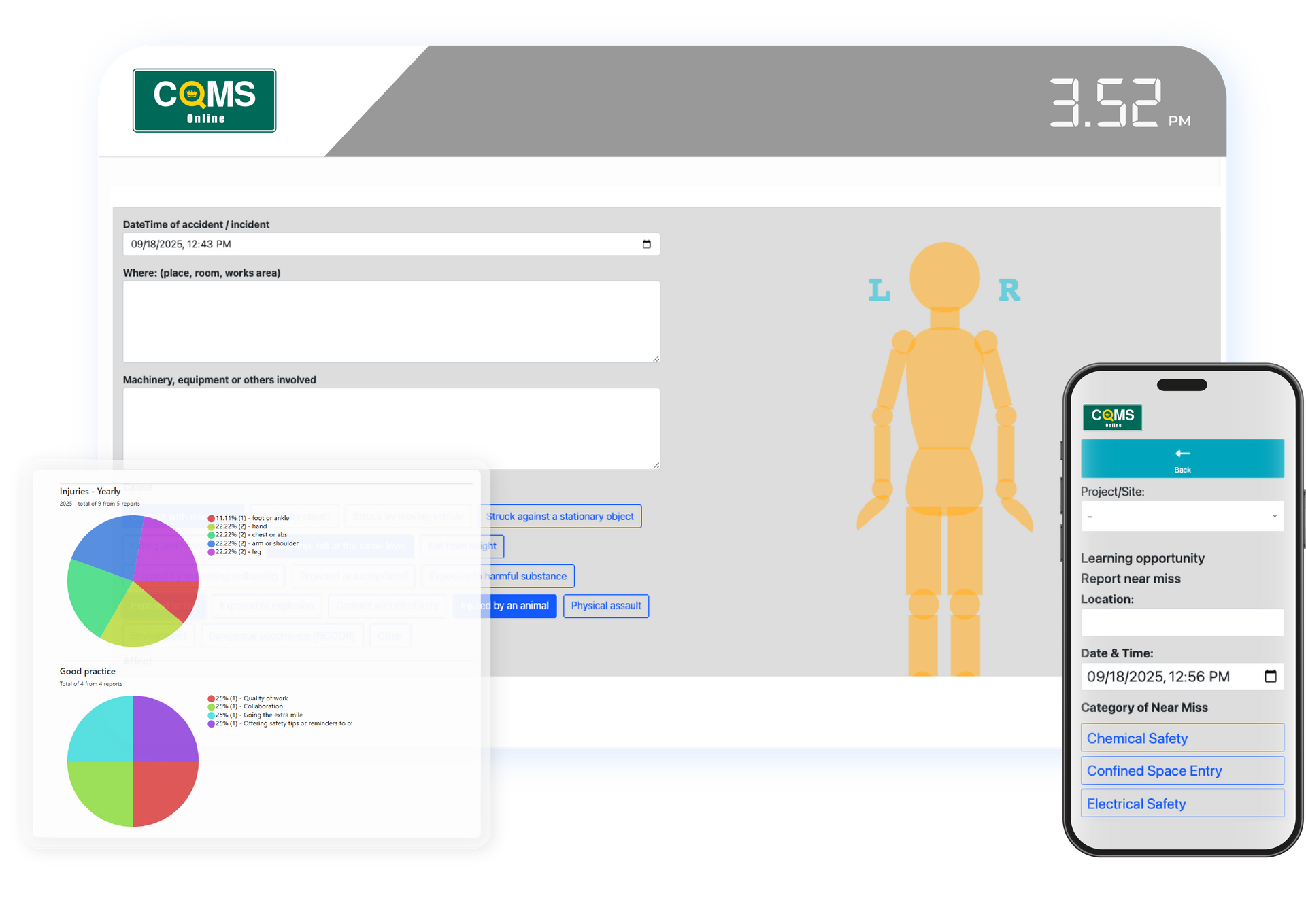This screenshot has width=1306, height=924.
Task: Click the R side marker of body diagram
Action: [1009, 290]
